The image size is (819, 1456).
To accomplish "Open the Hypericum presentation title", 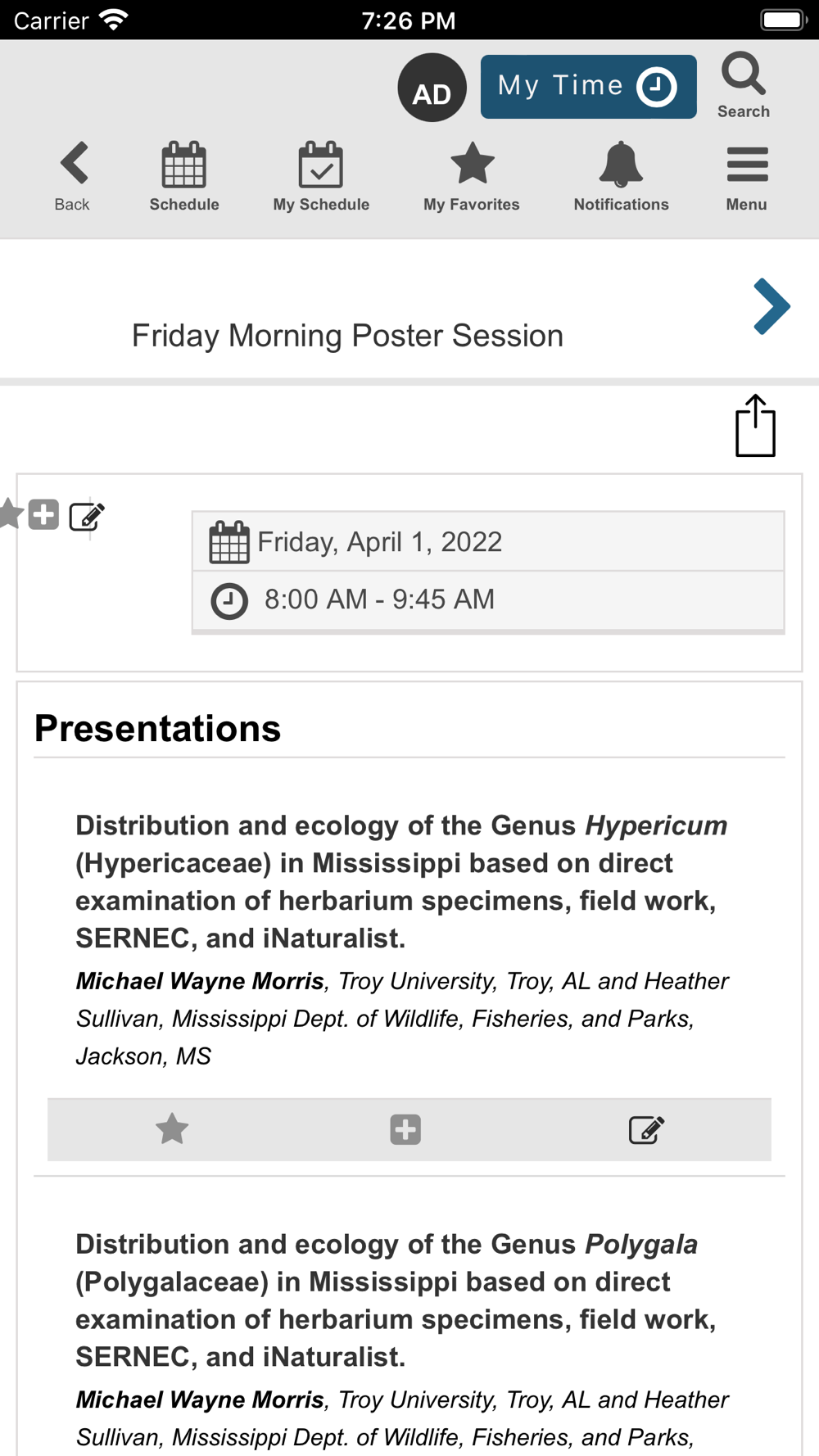I will [401, 882].
